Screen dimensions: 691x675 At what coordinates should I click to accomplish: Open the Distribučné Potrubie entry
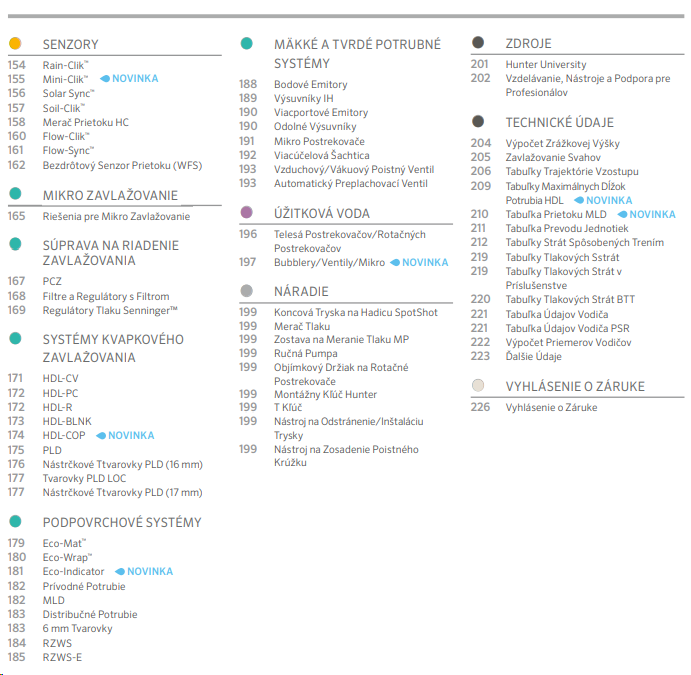pos(90,615)
